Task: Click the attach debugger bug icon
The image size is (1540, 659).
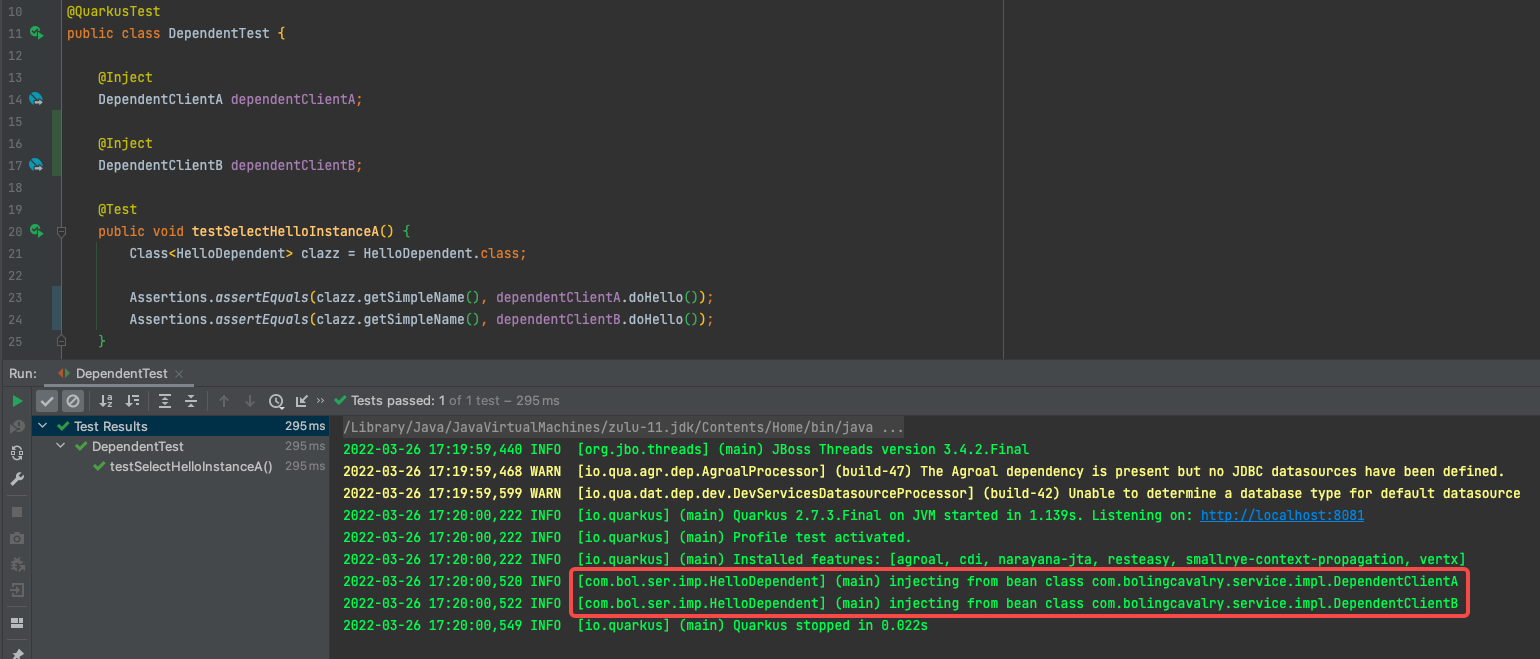Action: pos(17,564)
